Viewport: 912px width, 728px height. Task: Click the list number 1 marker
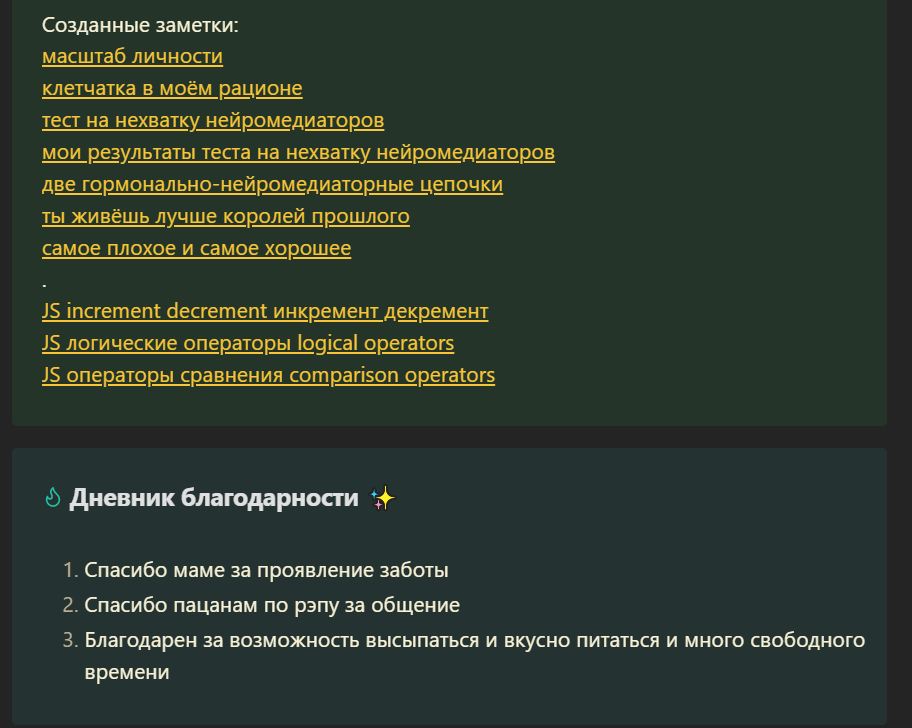pyautogui.click(x=70, y=570)
